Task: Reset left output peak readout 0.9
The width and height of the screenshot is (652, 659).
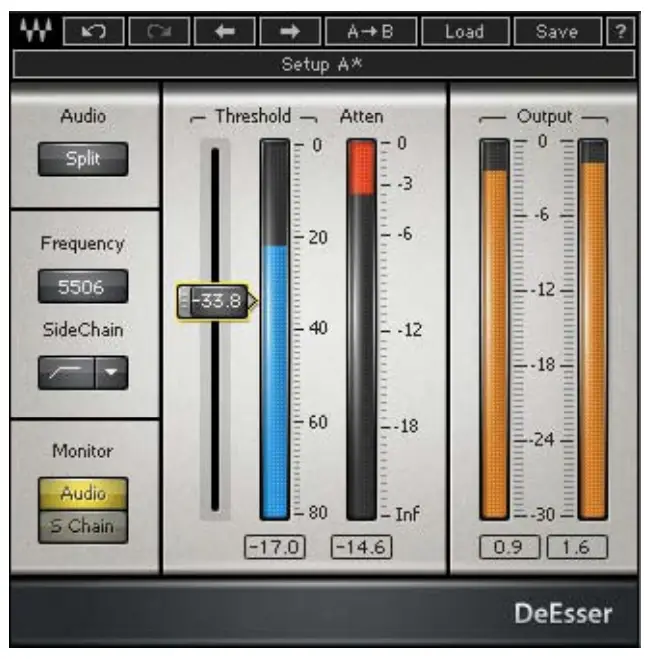Action: point(509,547)
